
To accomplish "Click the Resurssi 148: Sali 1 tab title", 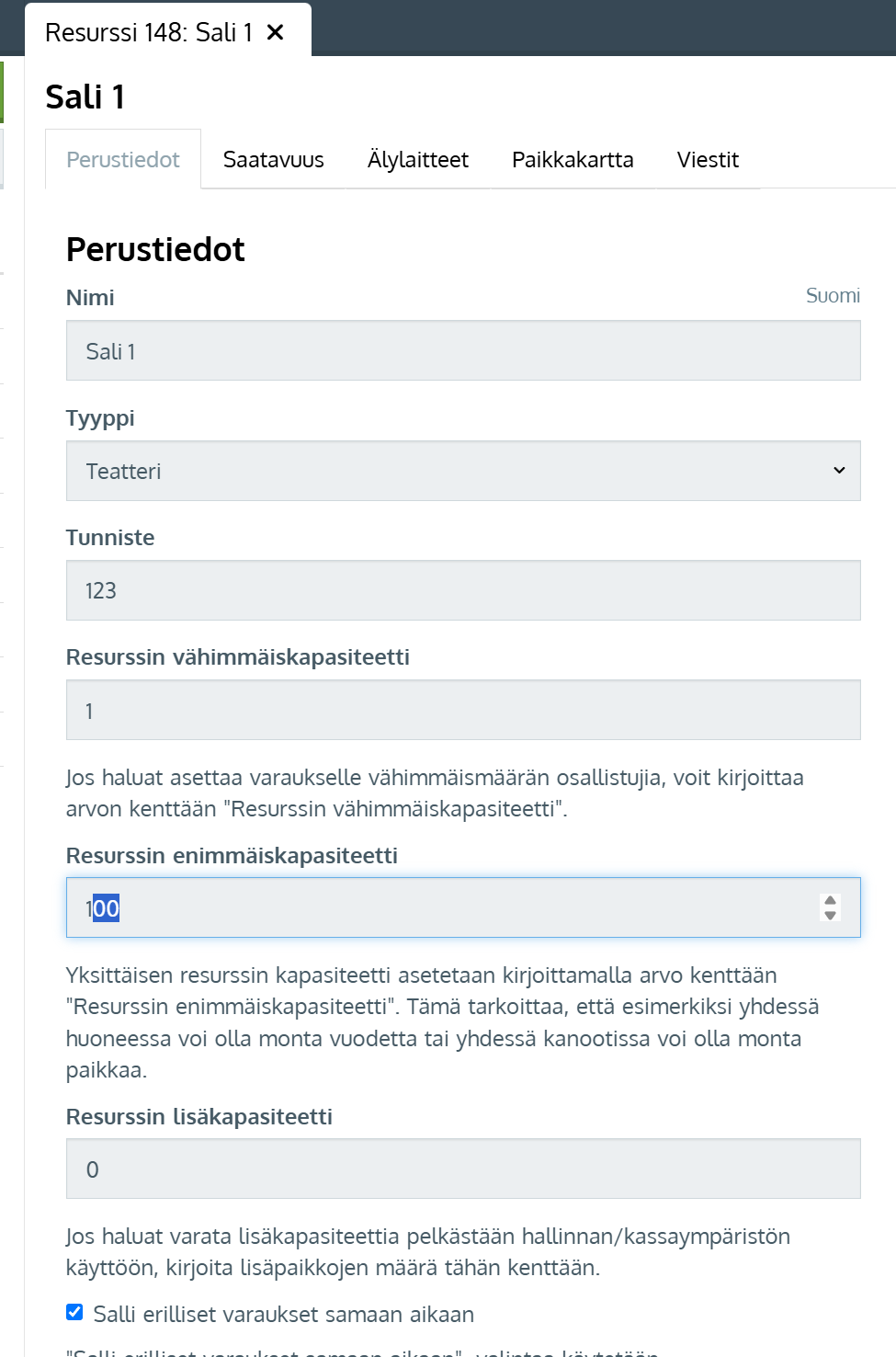I will pos(148,33).
